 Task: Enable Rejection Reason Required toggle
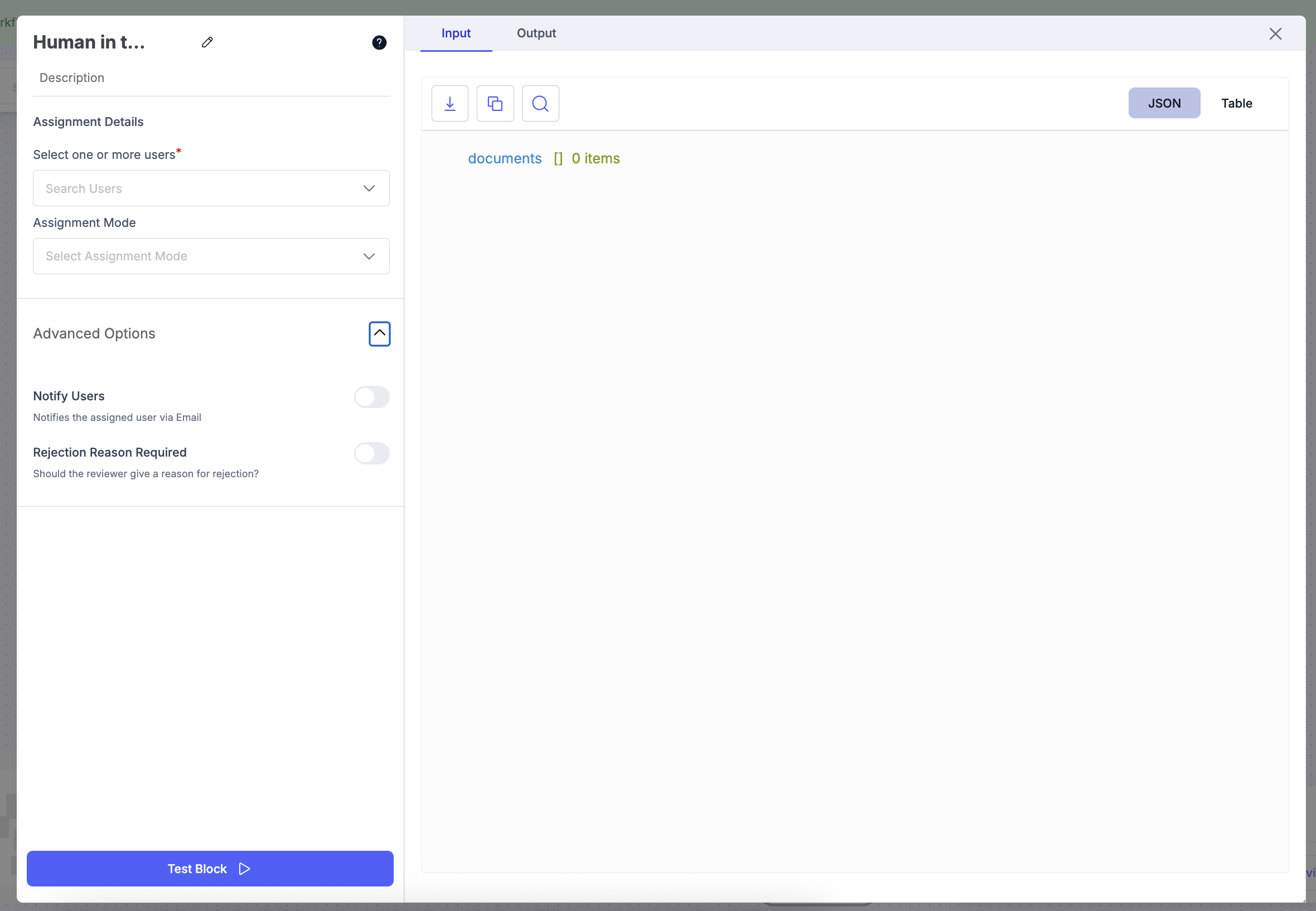(x=372, y=453)
